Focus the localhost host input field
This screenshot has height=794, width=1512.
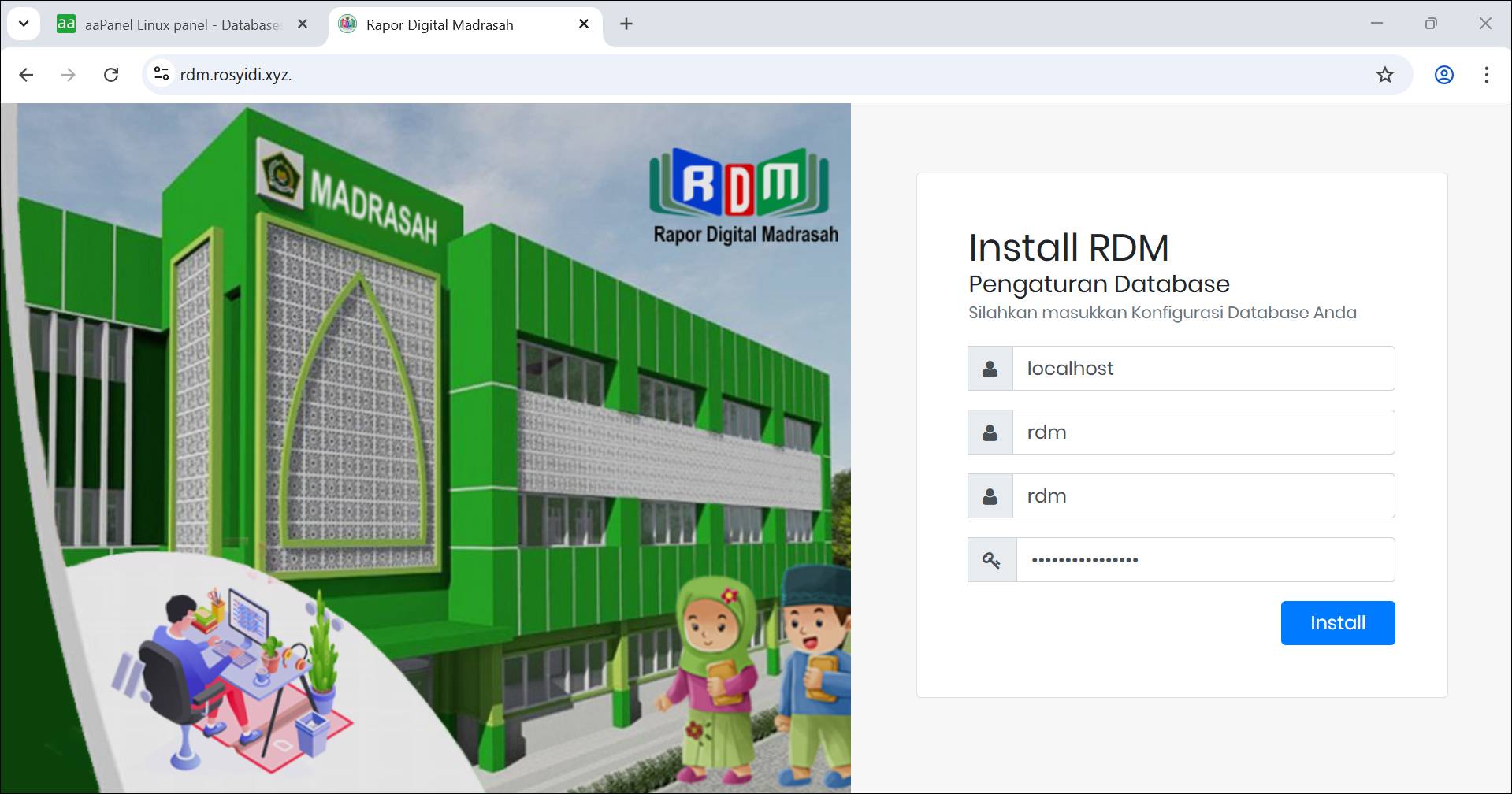click(x=1202, y=369)
